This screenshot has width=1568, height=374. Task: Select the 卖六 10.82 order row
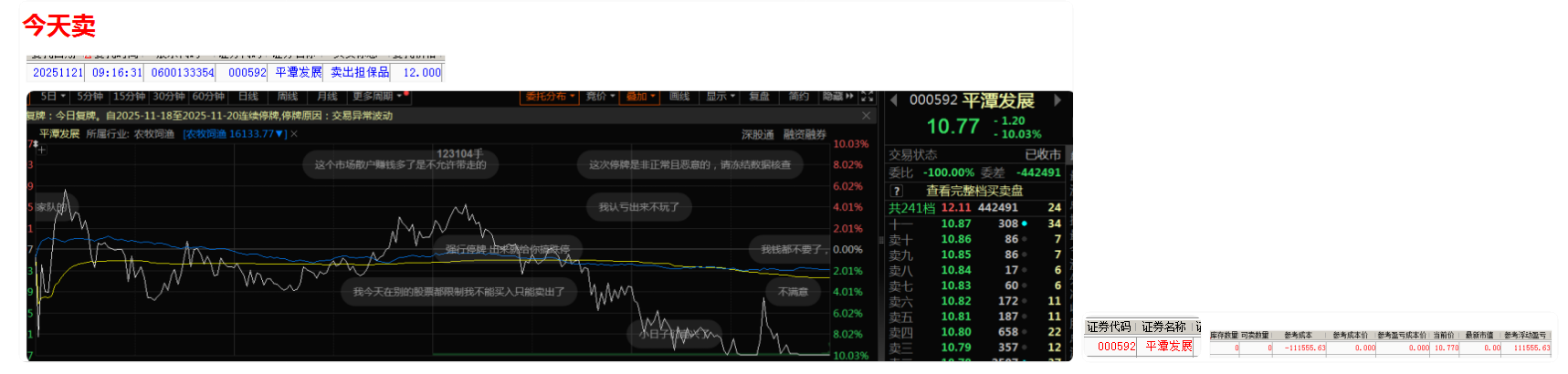pyautogui.click(x=975, y=301)
